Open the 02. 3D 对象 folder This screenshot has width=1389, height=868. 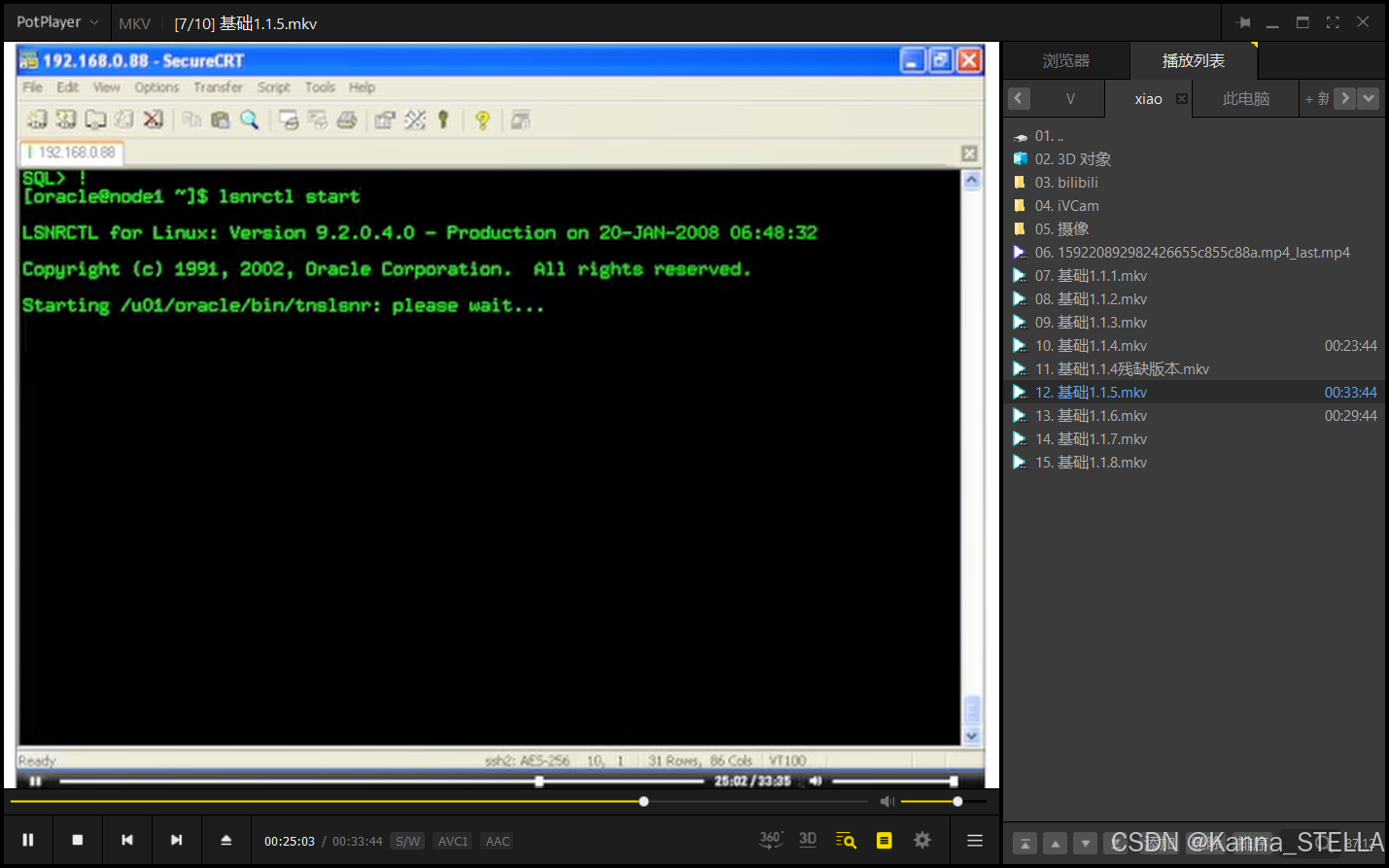(x=1195, y=159)
